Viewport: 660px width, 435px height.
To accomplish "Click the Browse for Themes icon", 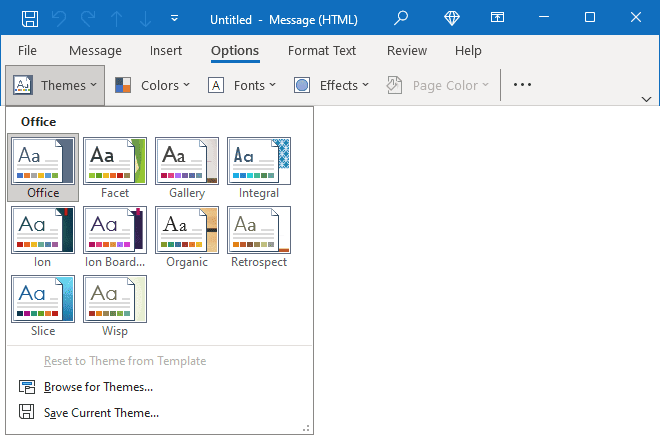I will click(27, 387).
